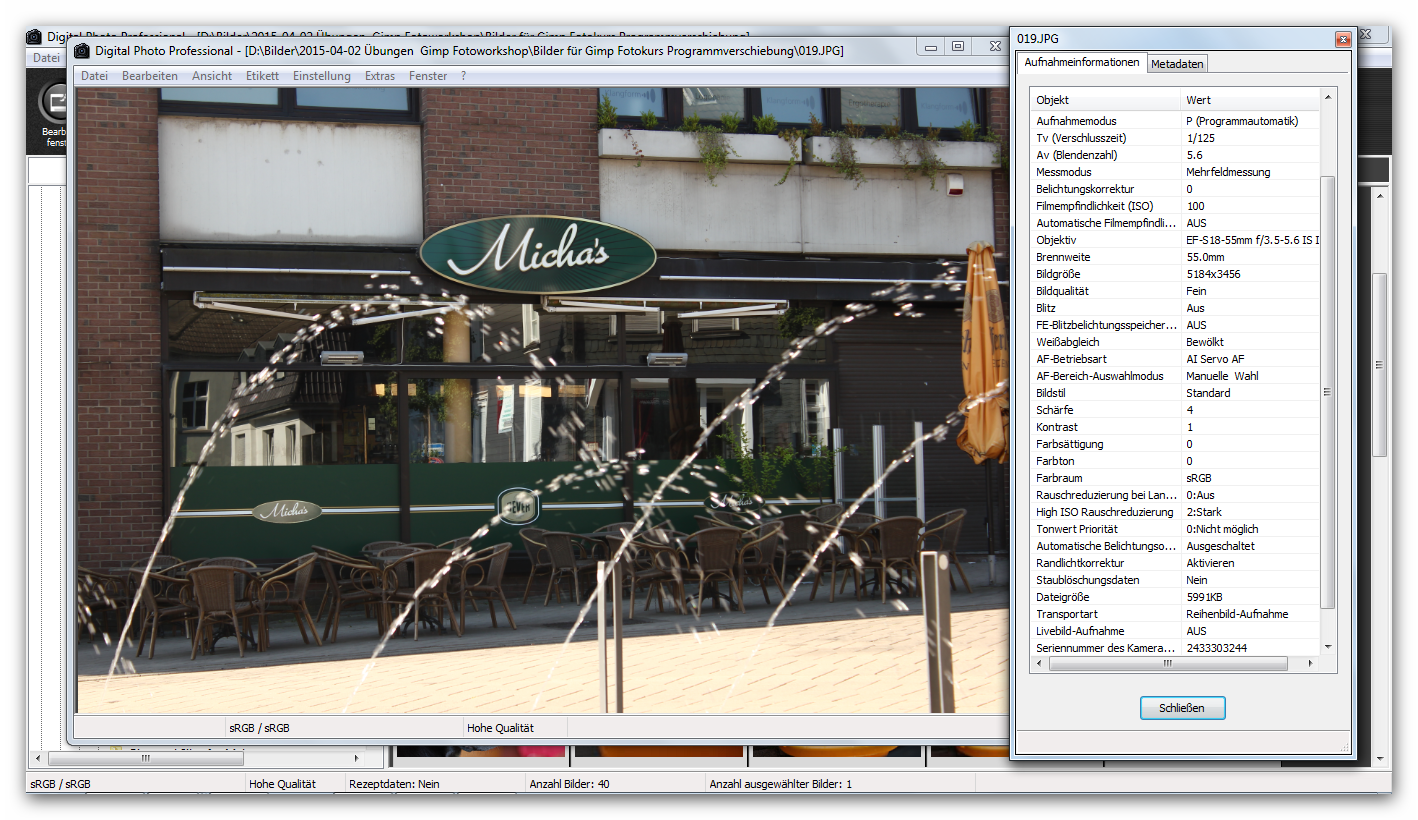Click the Wert column header
Screen dimensions: 1418x820
click(1250, 100)
